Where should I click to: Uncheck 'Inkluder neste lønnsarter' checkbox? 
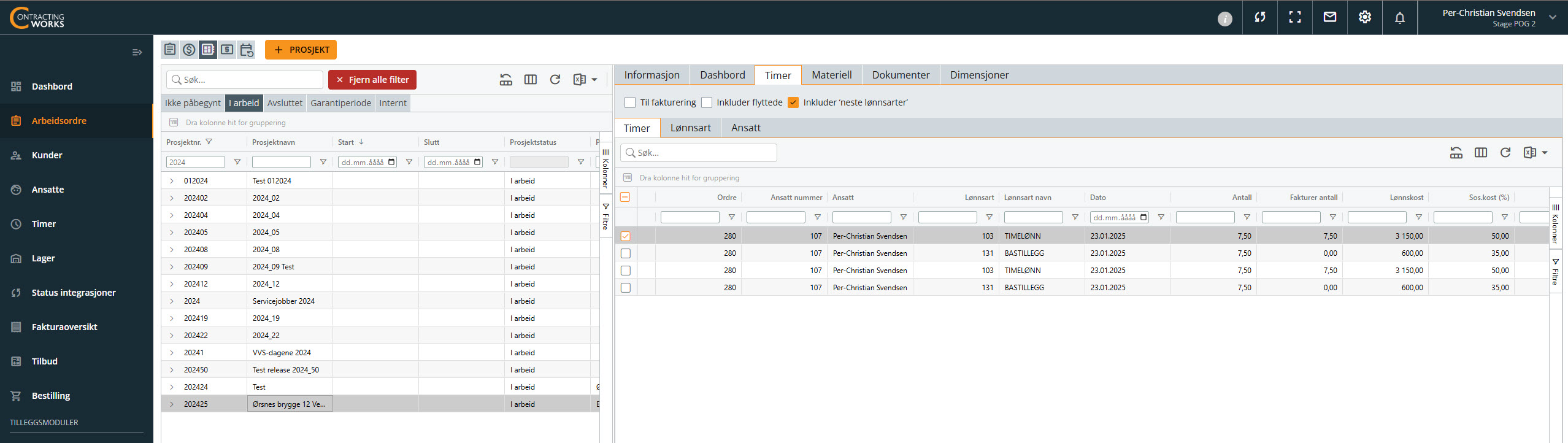[x=793, y=102]
